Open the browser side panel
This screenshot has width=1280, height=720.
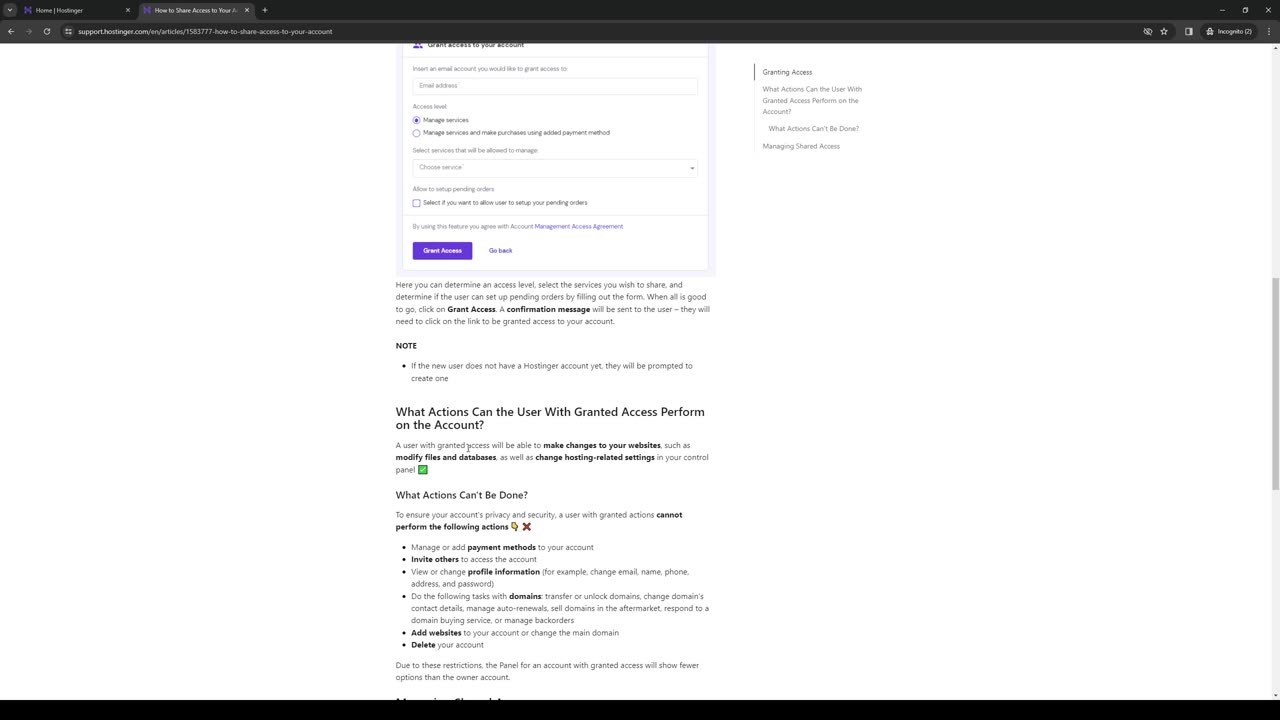(x=1189, y=31)
